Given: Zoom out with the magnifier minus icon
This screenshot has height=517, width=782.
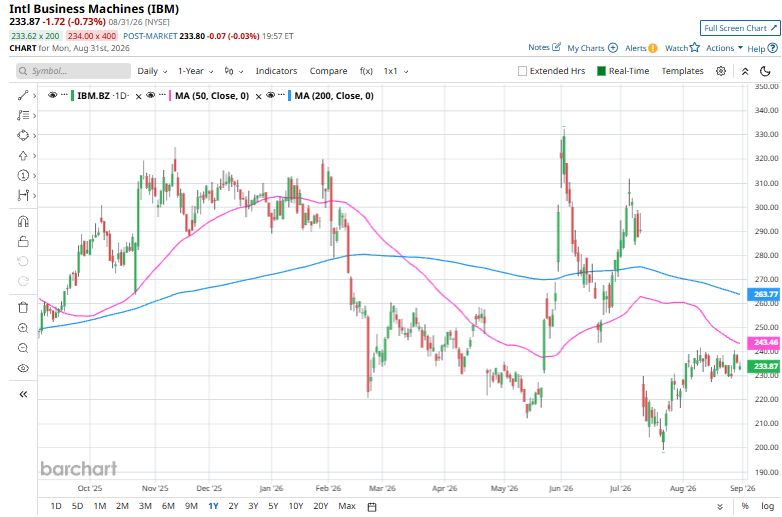Looking at the screenshot, I should (x=23, y=348).
